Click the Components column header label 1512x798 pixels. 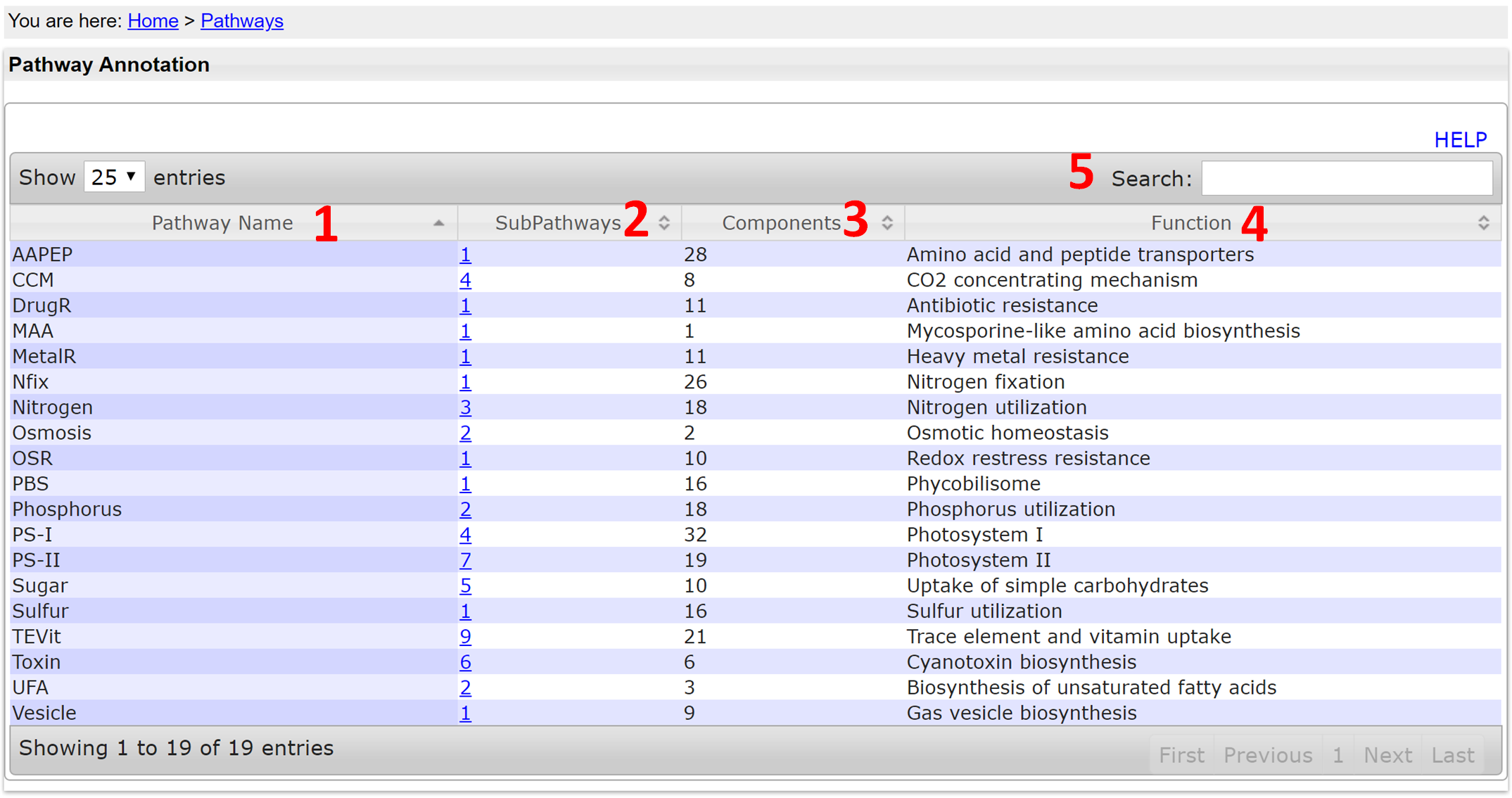[781, 223]
